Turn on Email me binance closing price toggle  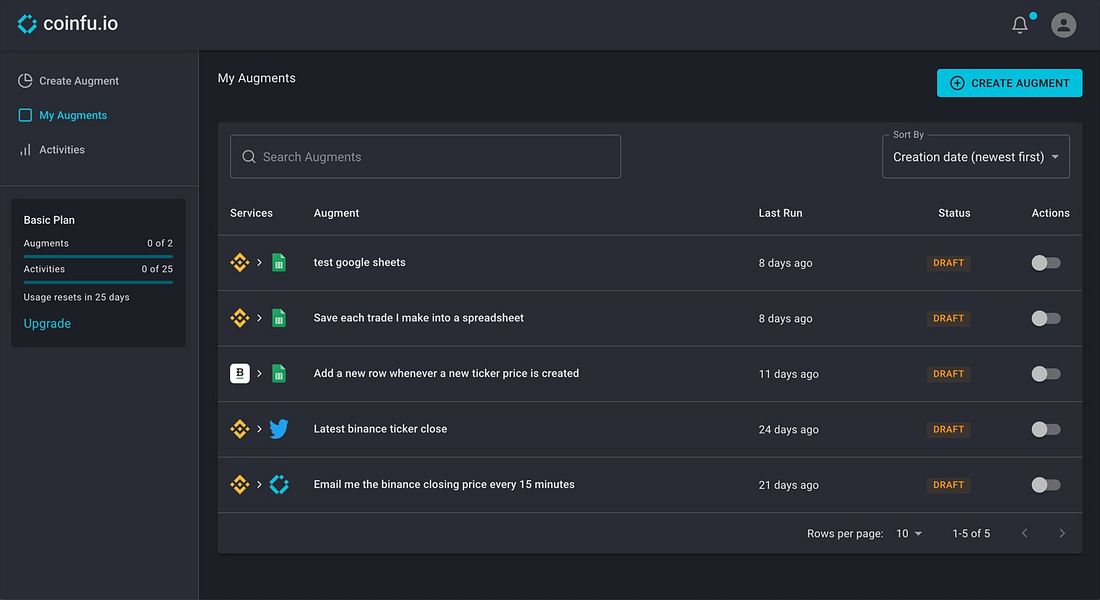[1045, 484]
